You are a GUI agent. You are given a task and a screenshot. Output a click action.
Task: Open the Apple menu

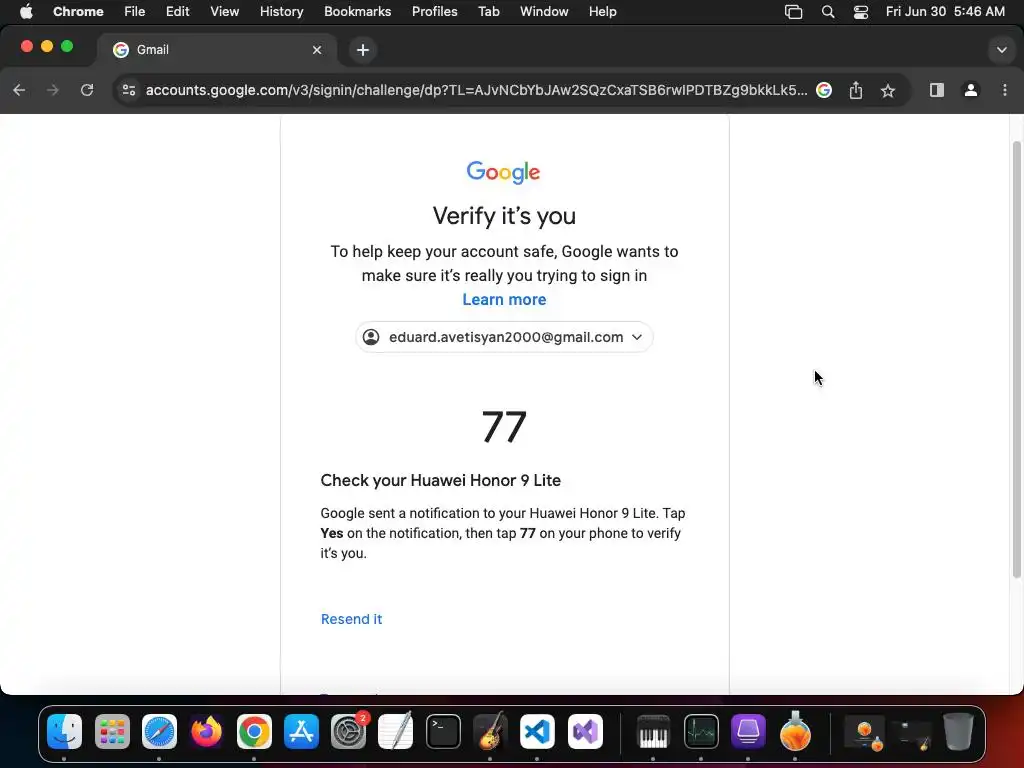coord(26,12)
